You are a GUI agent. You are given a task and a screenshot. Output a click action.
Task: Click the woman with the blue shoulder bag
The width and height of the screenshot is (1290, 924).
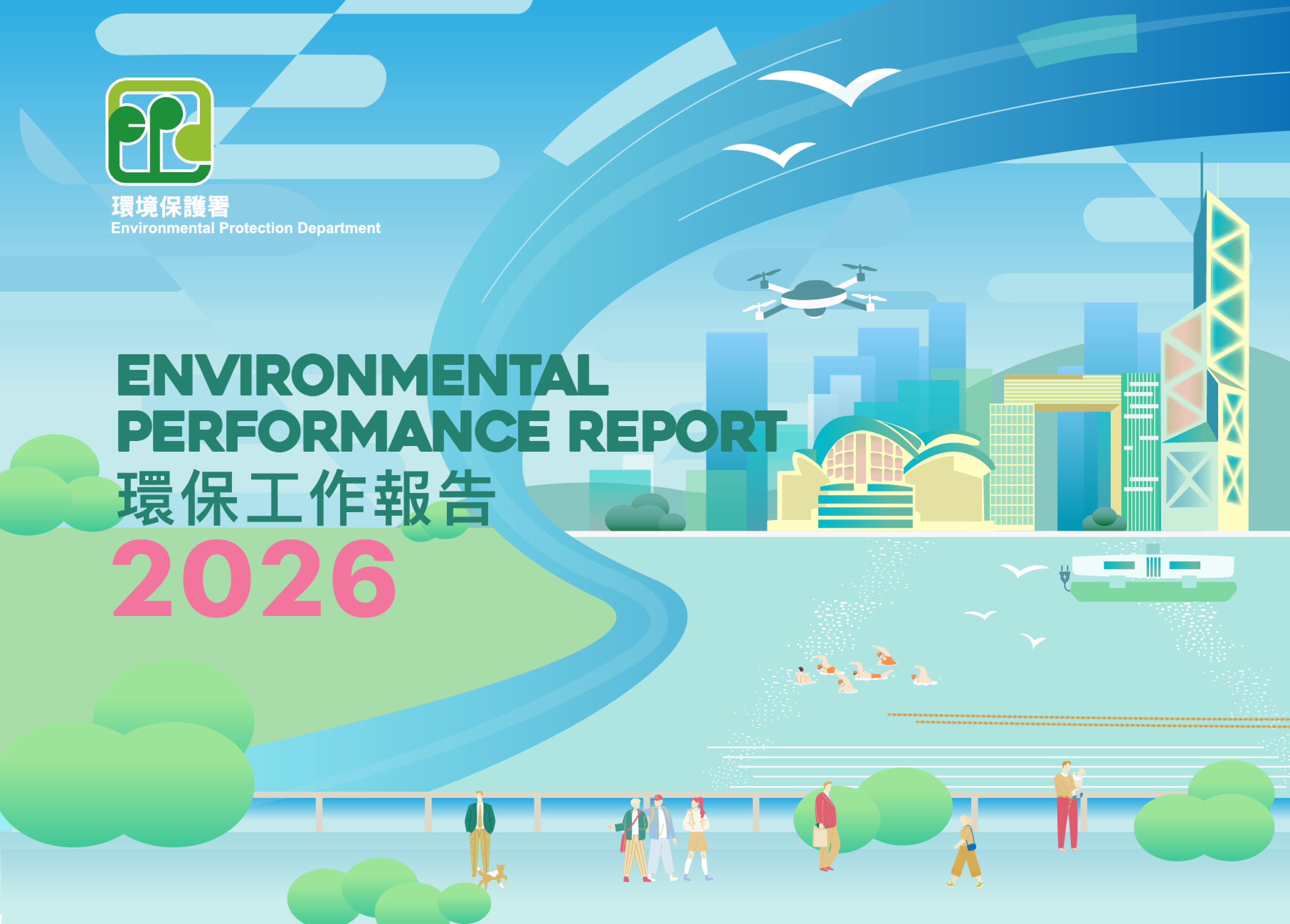coord(966,851)
